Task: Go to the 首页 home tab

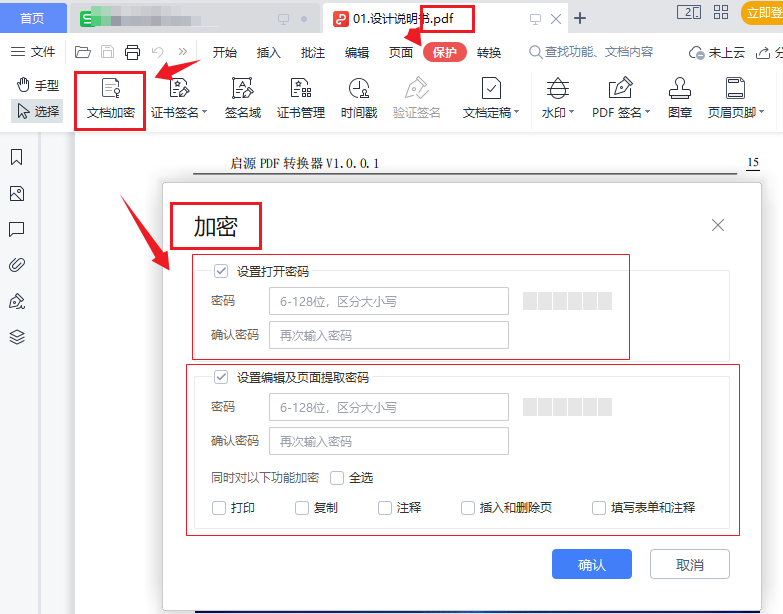Action: [32, 18]
